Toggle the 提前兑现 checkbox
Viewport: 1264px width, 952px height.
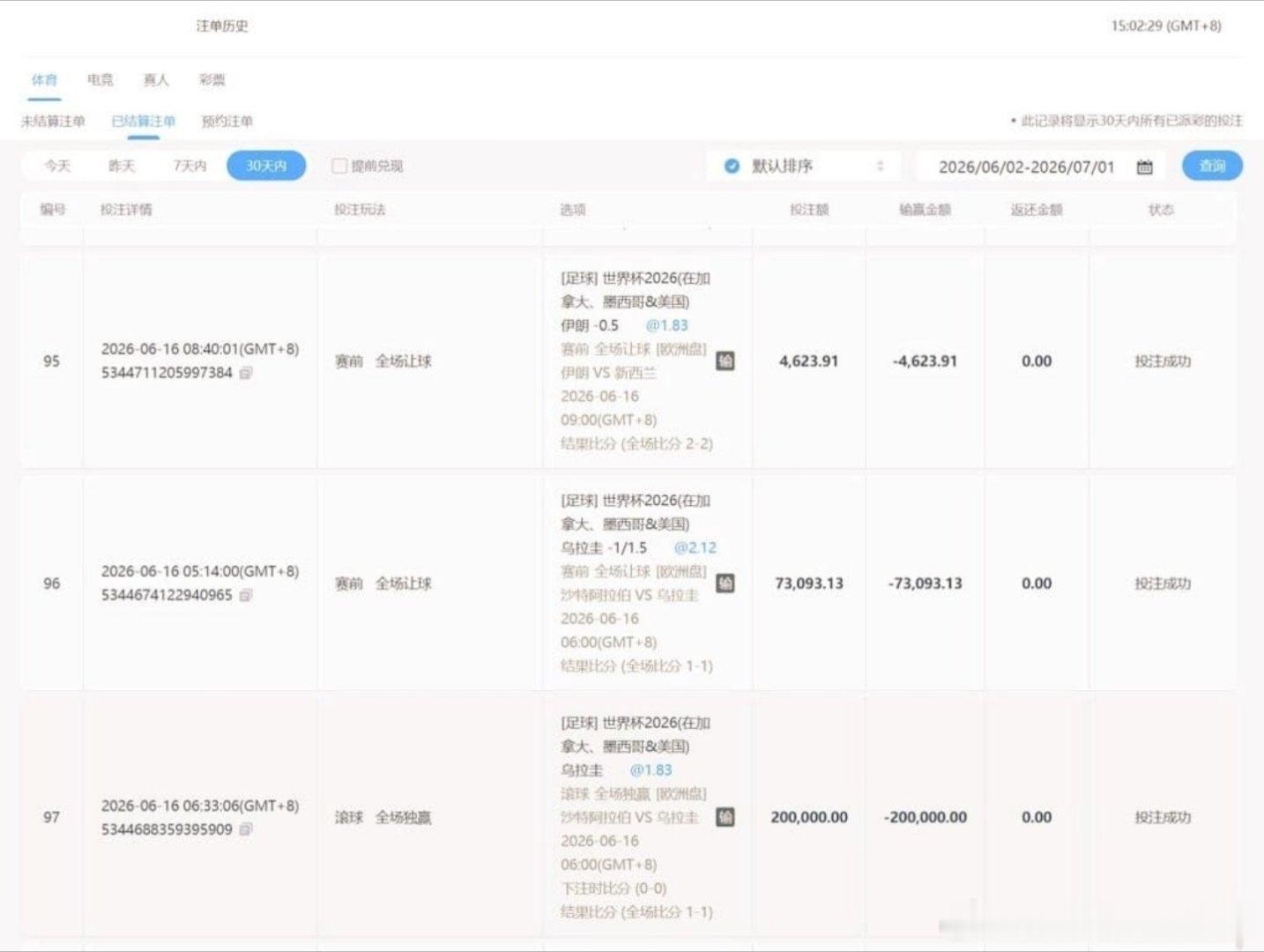click(x=339, y=166)
